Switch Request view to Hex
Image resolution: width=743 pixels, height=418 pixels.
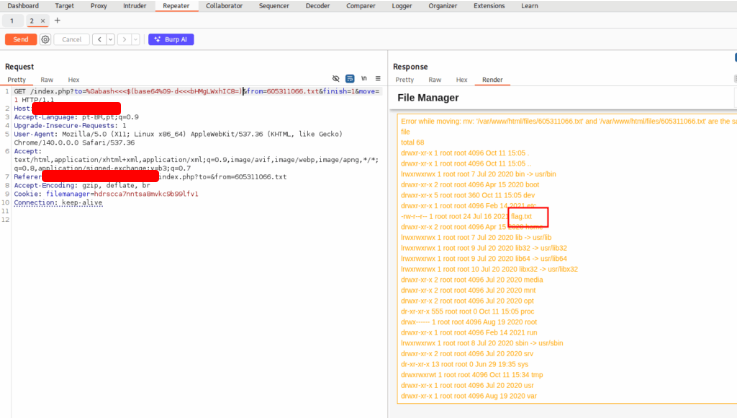pos(73,79)
